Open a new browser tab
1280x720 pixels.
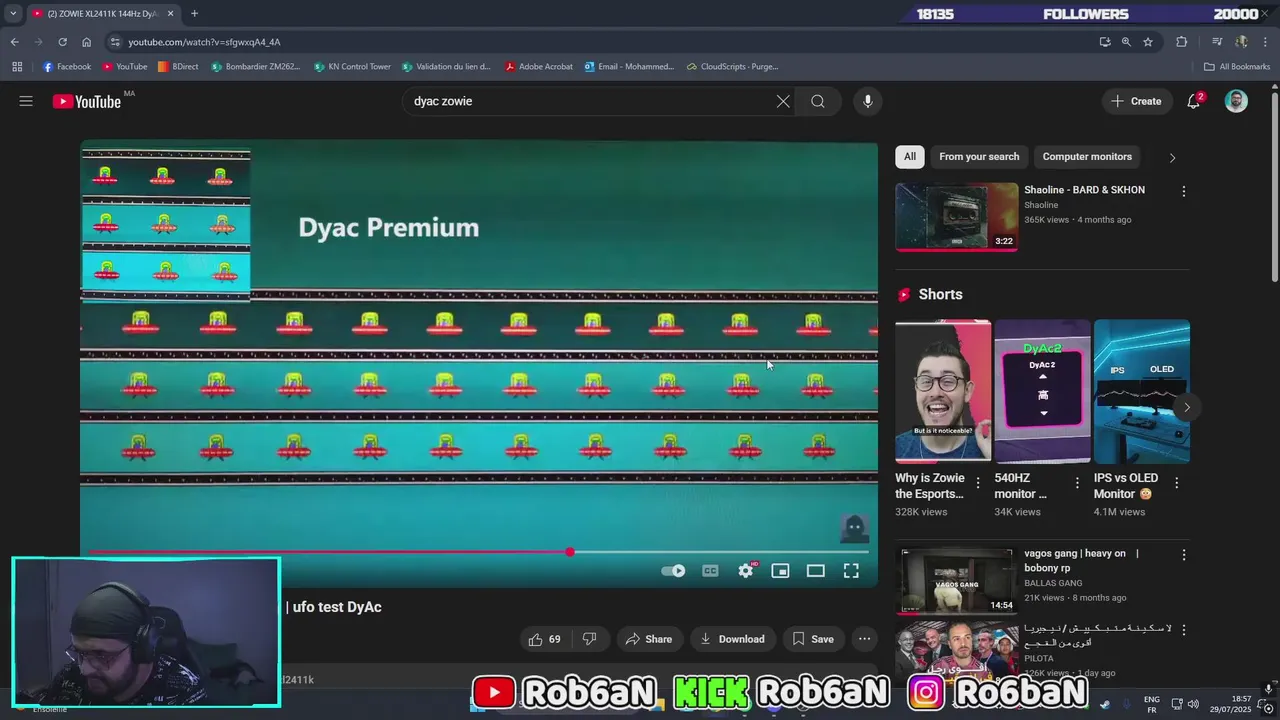(x=194, y=14)
